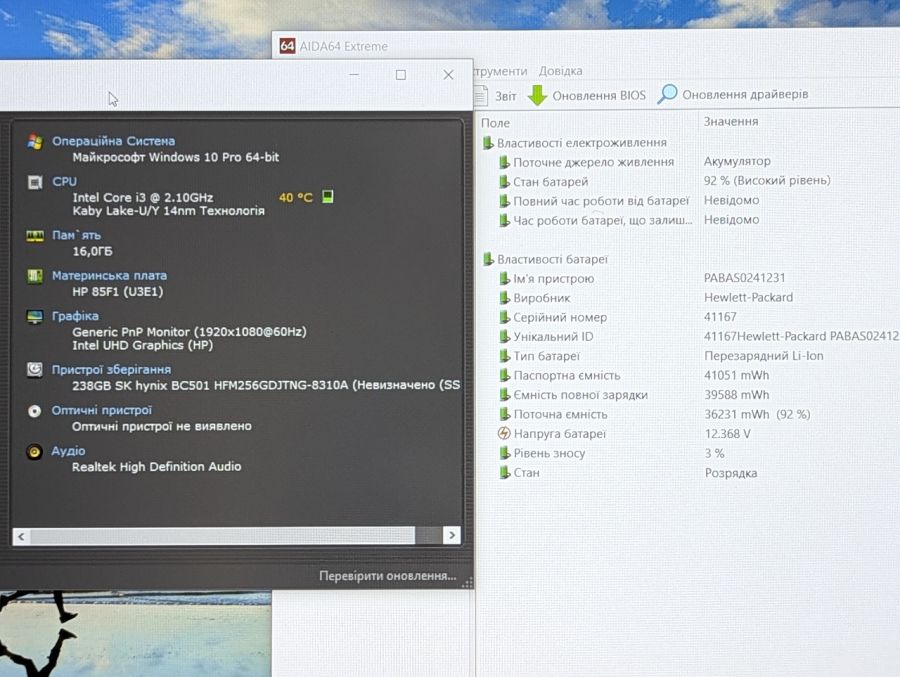
Task: Click the 41051 mWh value
Action: point(736,376)
